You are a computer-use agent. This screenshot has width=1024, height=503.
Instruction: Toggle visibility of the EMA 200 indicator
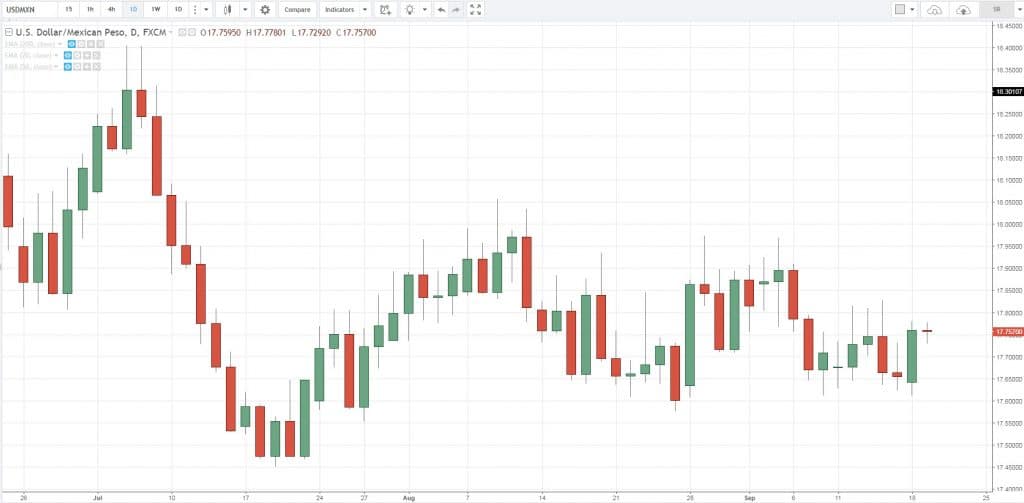click(70, 45)
